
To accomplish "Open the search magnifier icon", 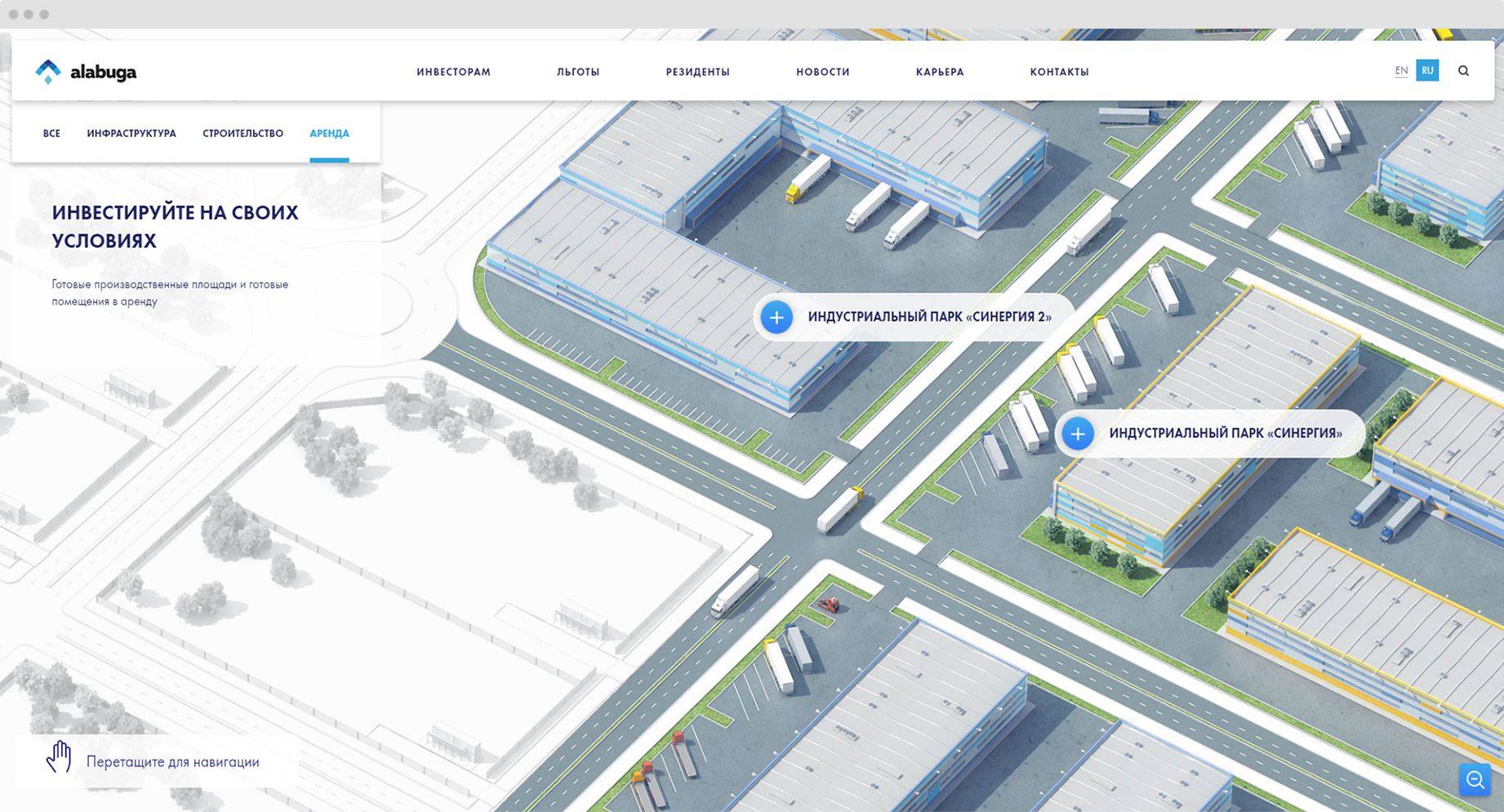I will click(x=1463, y=71).
